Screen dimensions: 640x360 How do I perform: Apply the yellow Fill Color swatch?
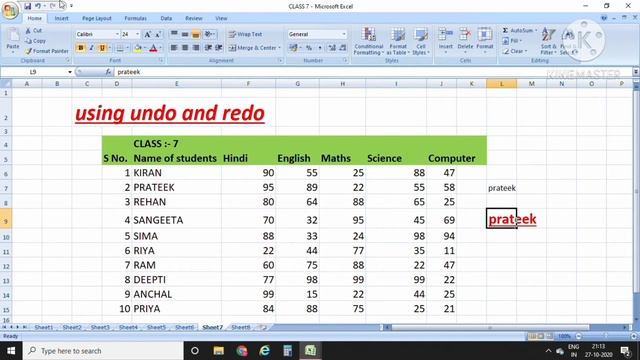pyautogui.click(x=138, y=48)
